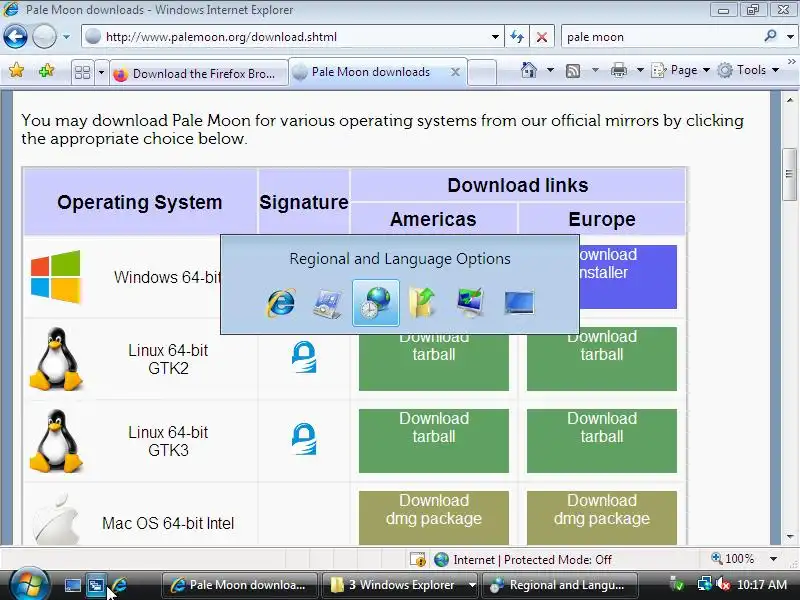Click the Forward navigation button
800x600 pixels.
click(44, 37)
